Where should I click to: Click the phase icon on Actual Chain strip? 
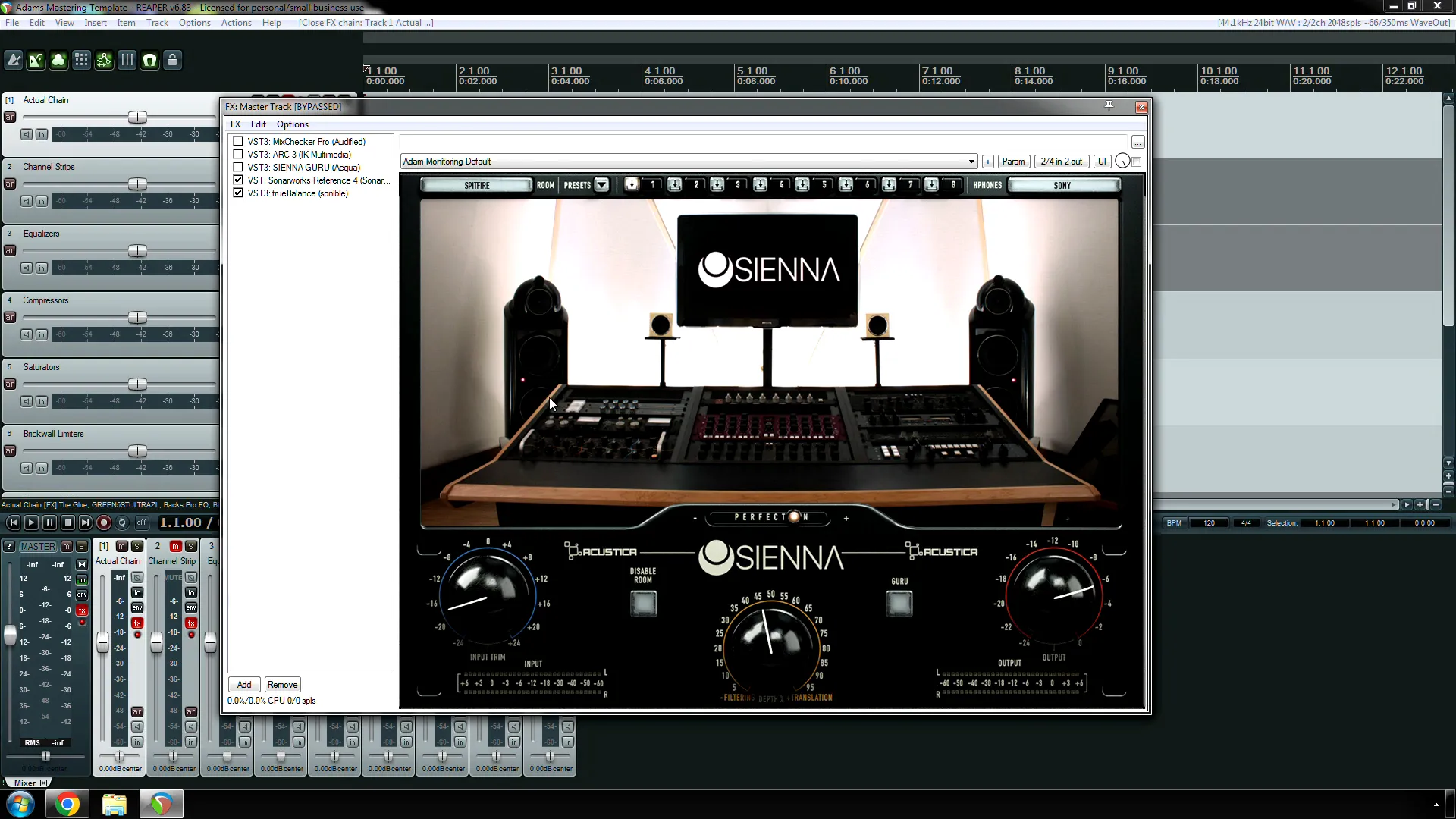pos(137,577)
